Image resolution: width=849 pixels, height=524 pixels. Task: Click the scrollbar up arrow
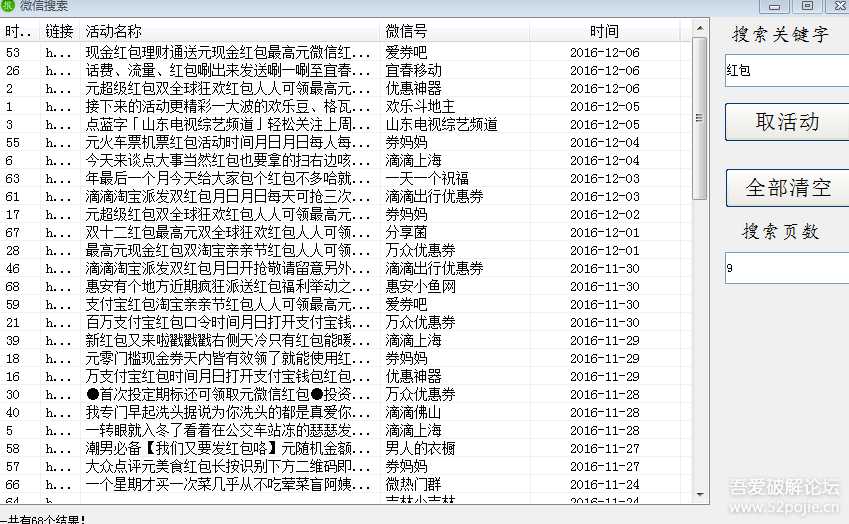point(700,28)
